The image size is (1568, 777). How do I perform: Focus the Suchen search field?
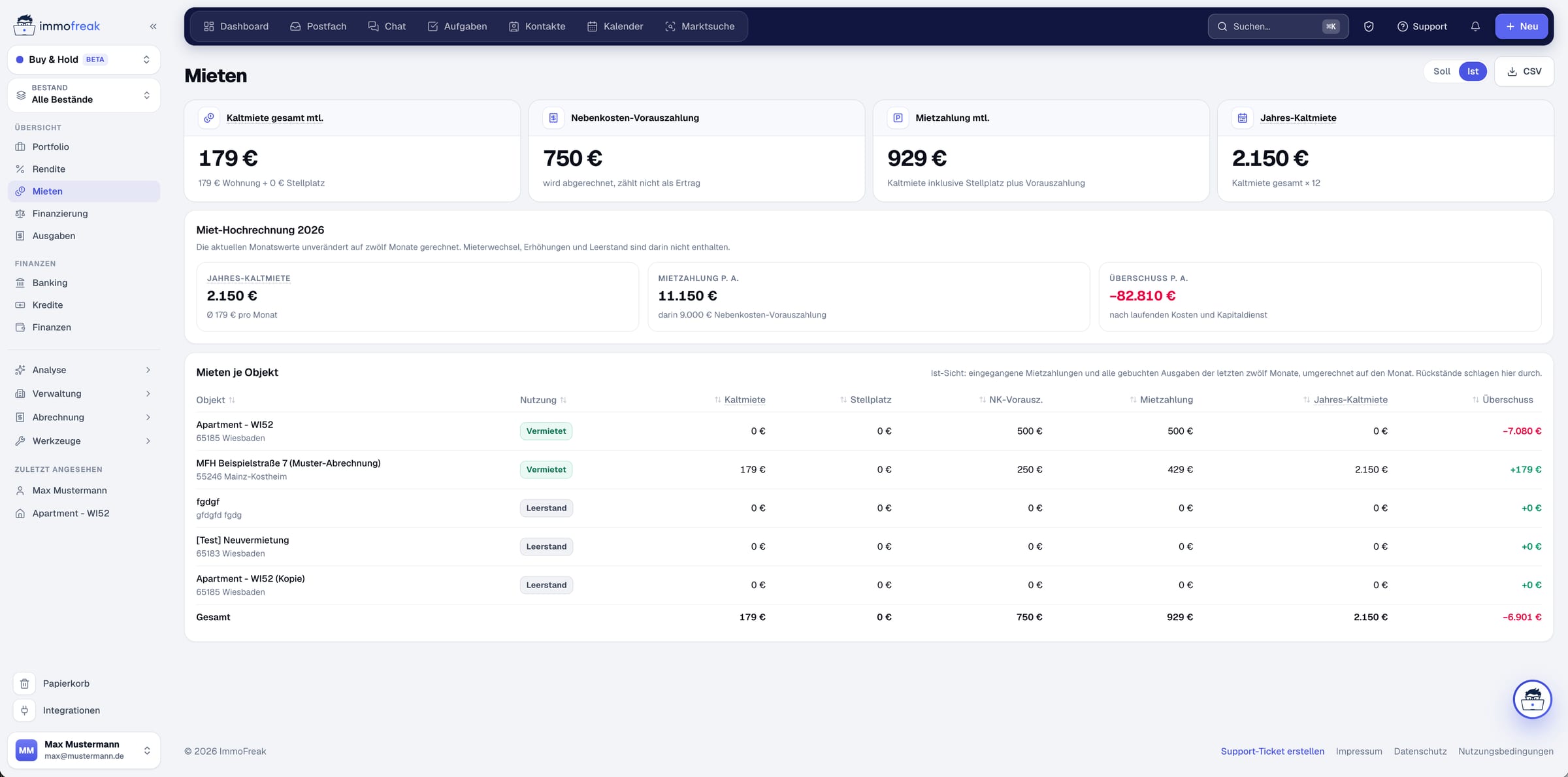pyautogui.click(x=1278, y=26)
